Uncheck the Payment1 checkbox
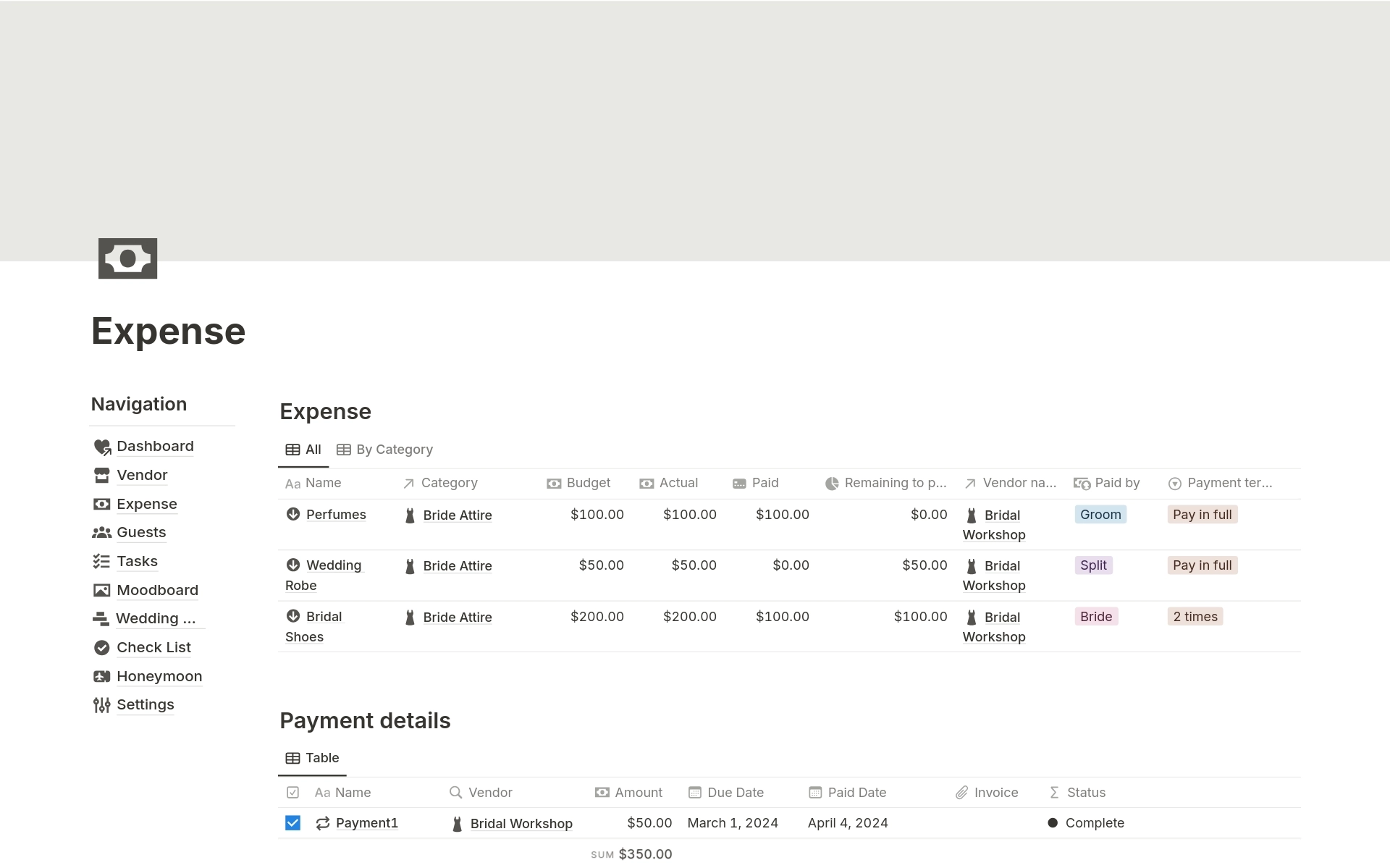This screenshot has height=868, width=1390. 292,823
